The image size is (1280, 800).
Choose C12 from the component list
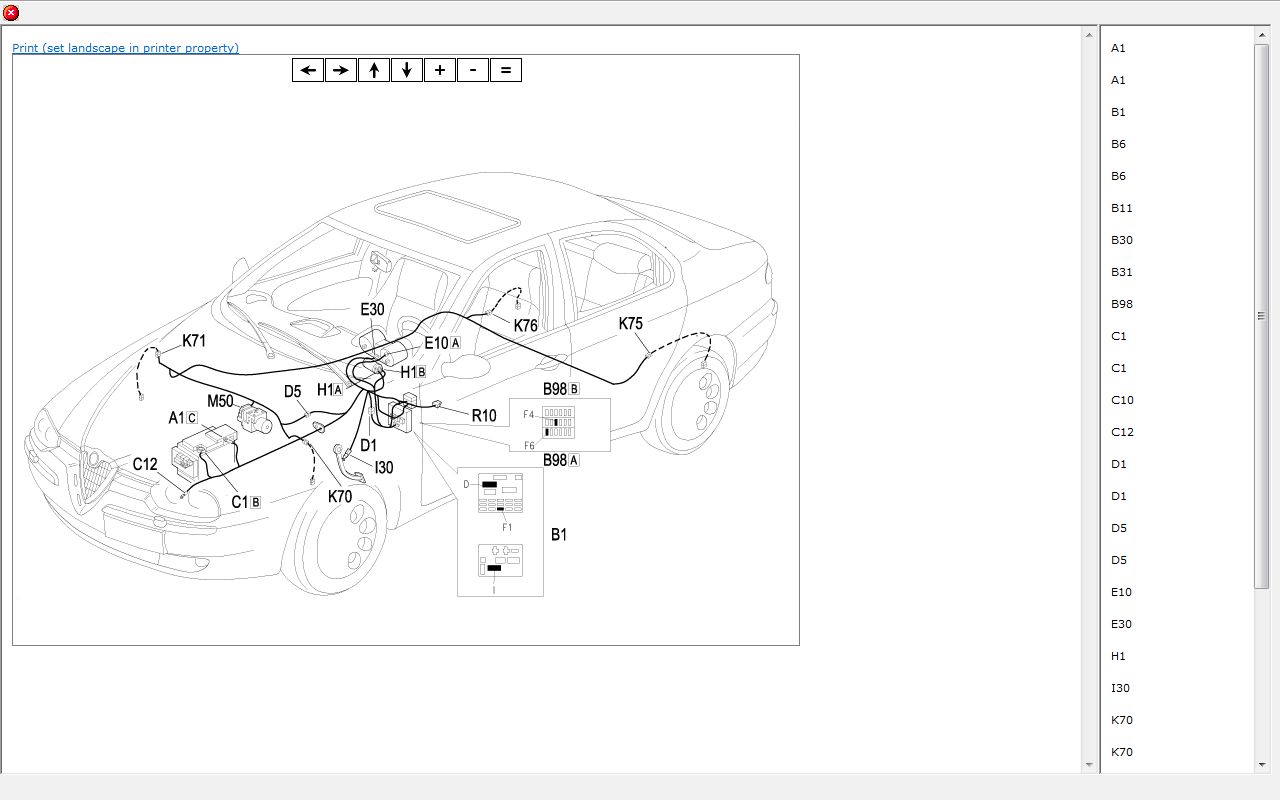1122,432
